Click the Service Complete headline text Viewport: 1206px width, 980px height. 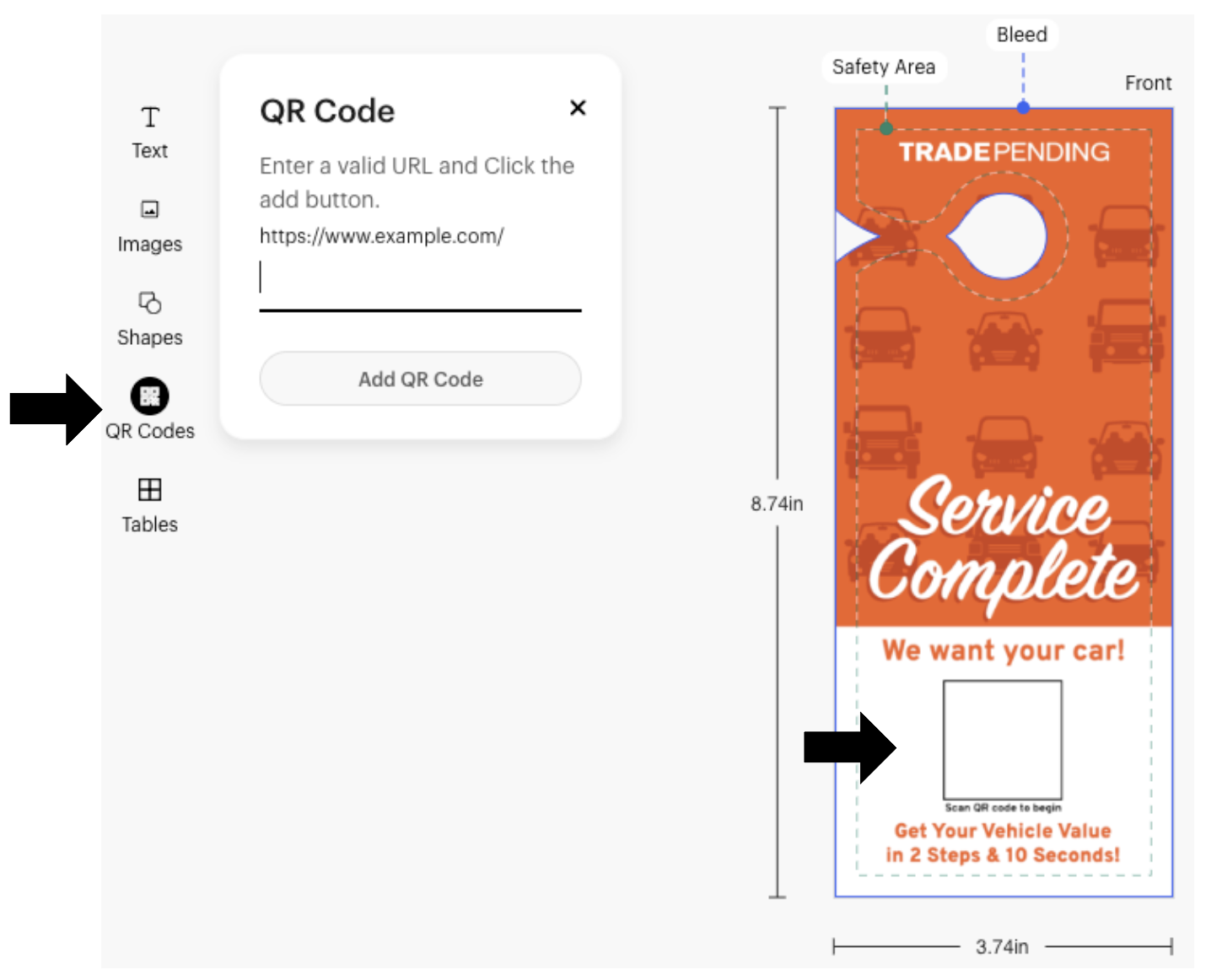pyautogui.click(x=1004, y=544)
